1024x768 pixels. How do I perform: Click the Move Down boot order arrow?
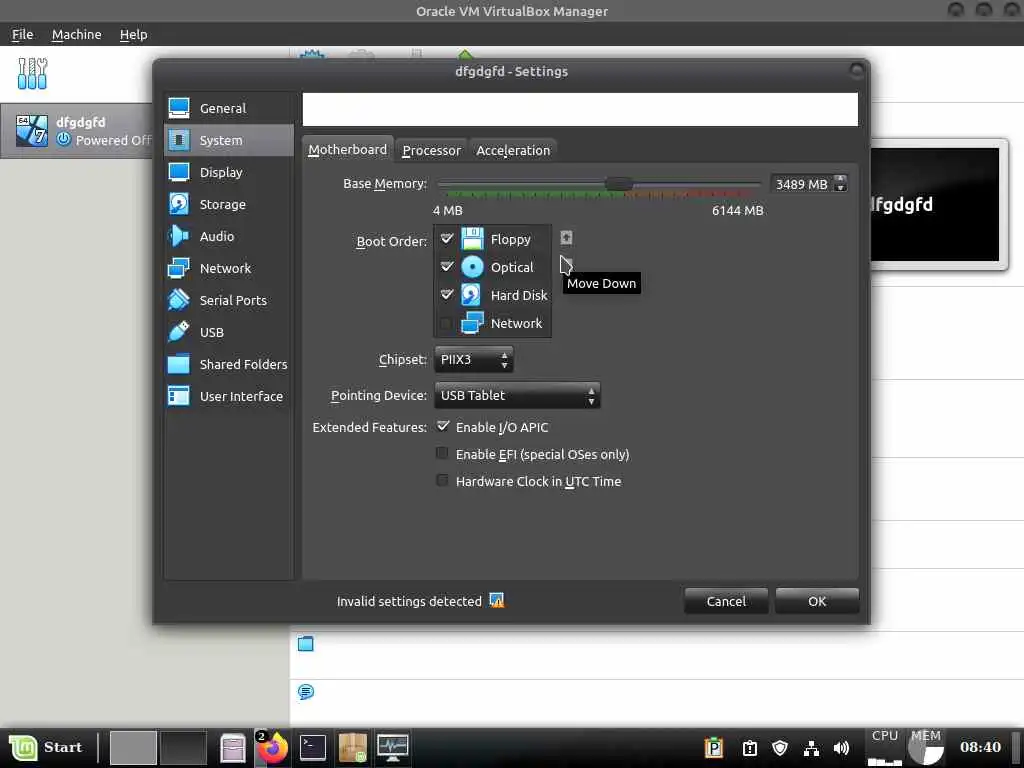coord(566,263)
